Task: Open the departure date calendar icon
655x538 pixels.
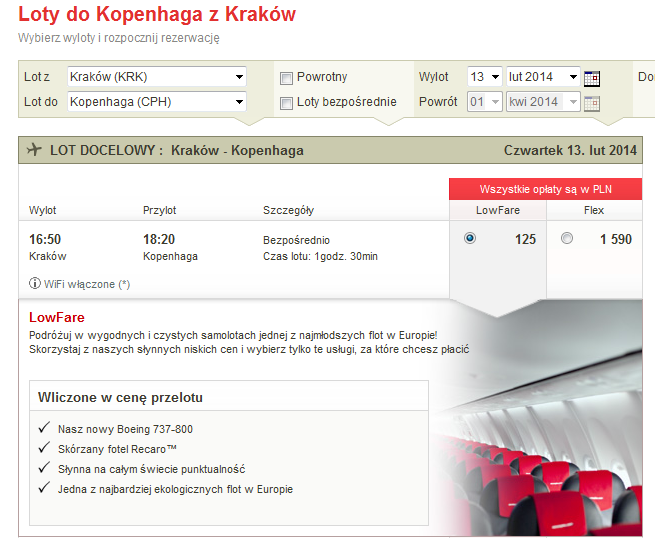Action: (592, 79)
